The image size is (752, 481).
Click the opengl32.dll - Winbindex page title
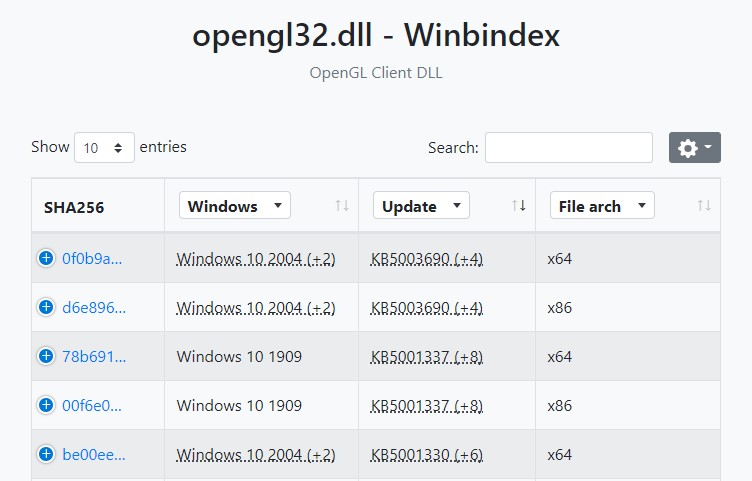[x=376, y=35]
